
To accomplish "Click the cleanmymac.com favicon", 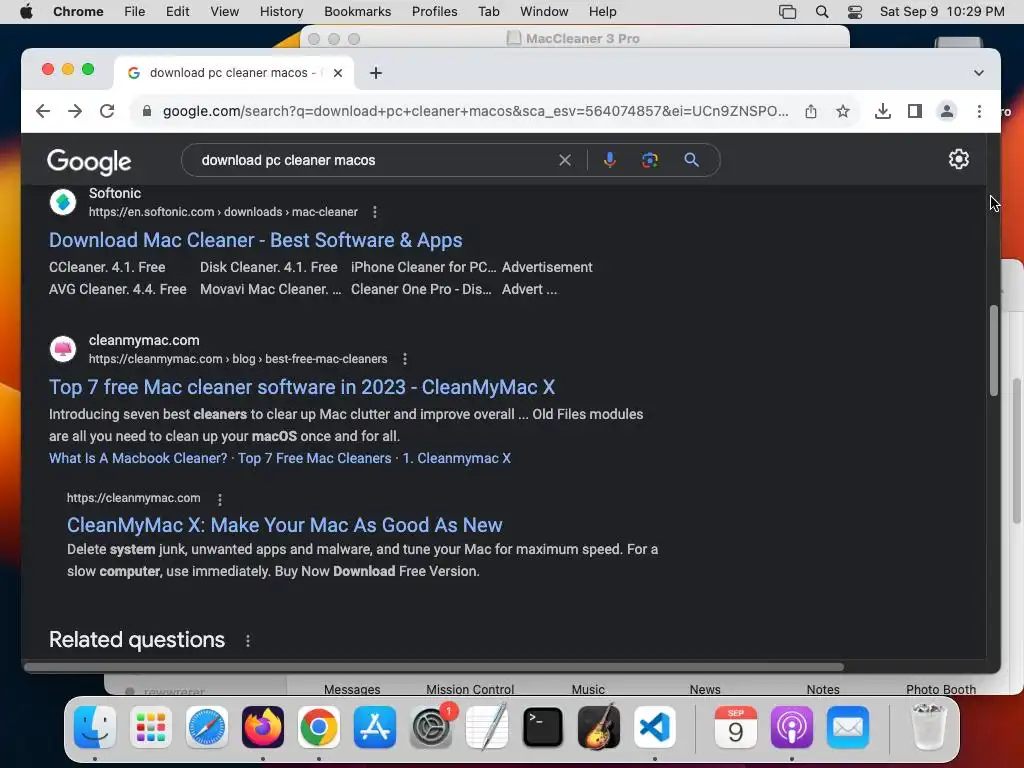I will [x=63, y=349].
